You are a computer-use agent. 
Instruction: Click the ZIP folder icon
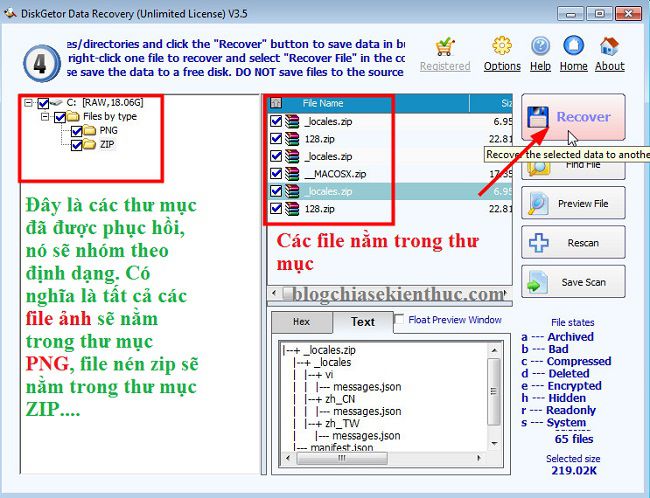pyautogui.click(x=89, y=145)
